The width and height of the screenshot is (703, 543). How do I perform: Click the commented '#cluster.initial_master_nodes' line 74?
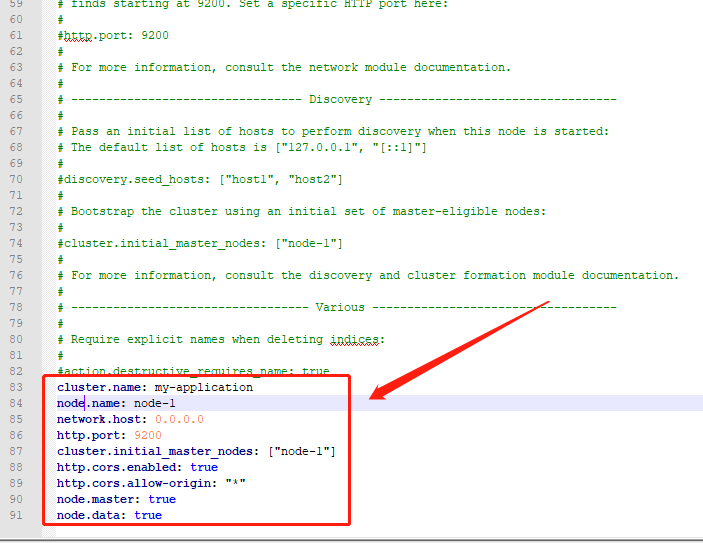[200, 243]
